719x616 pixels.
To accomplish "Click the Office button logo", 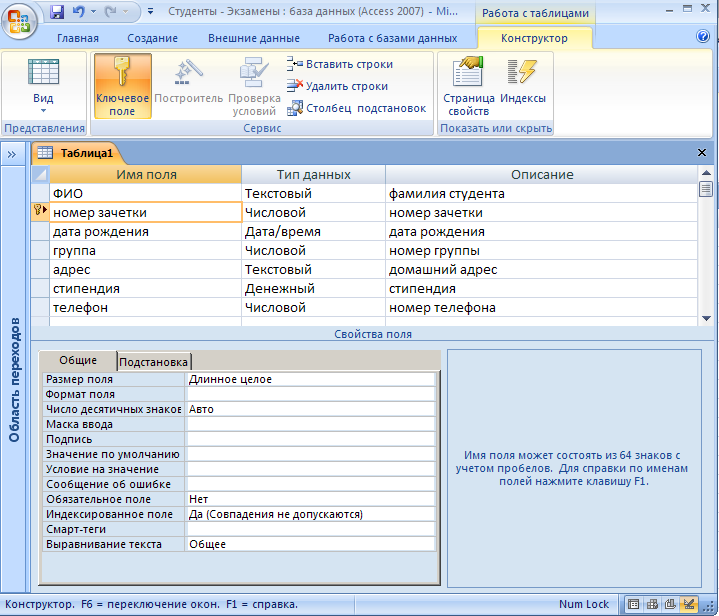I will 19,21.
